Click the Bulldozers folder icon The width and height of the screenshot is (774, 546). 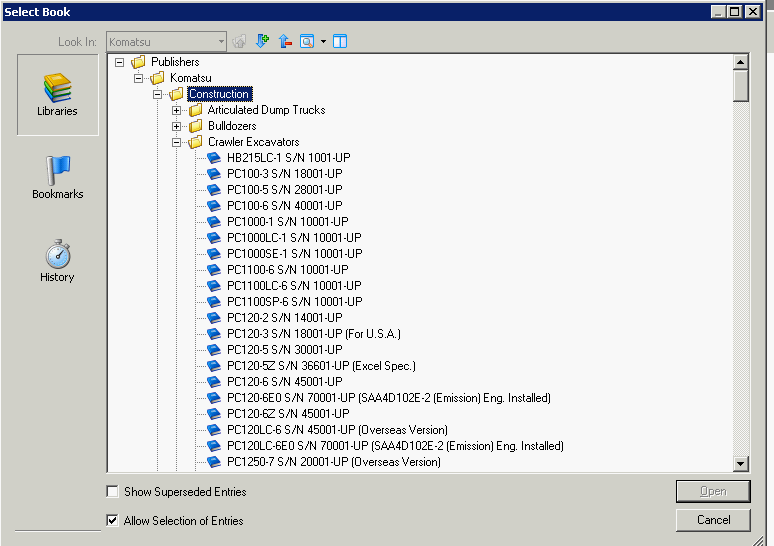(x=195, y=126)
